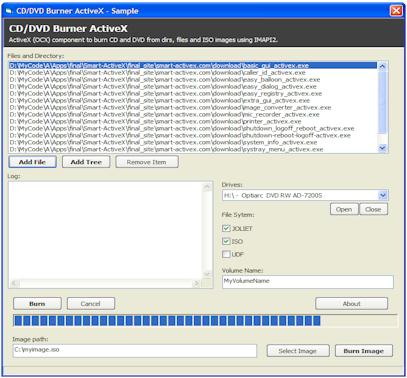Select the shutdown_logoff_reboot_activex.exe file row
Image resolution: width=407 pixels, height=378 pixels.
(193, 128)
